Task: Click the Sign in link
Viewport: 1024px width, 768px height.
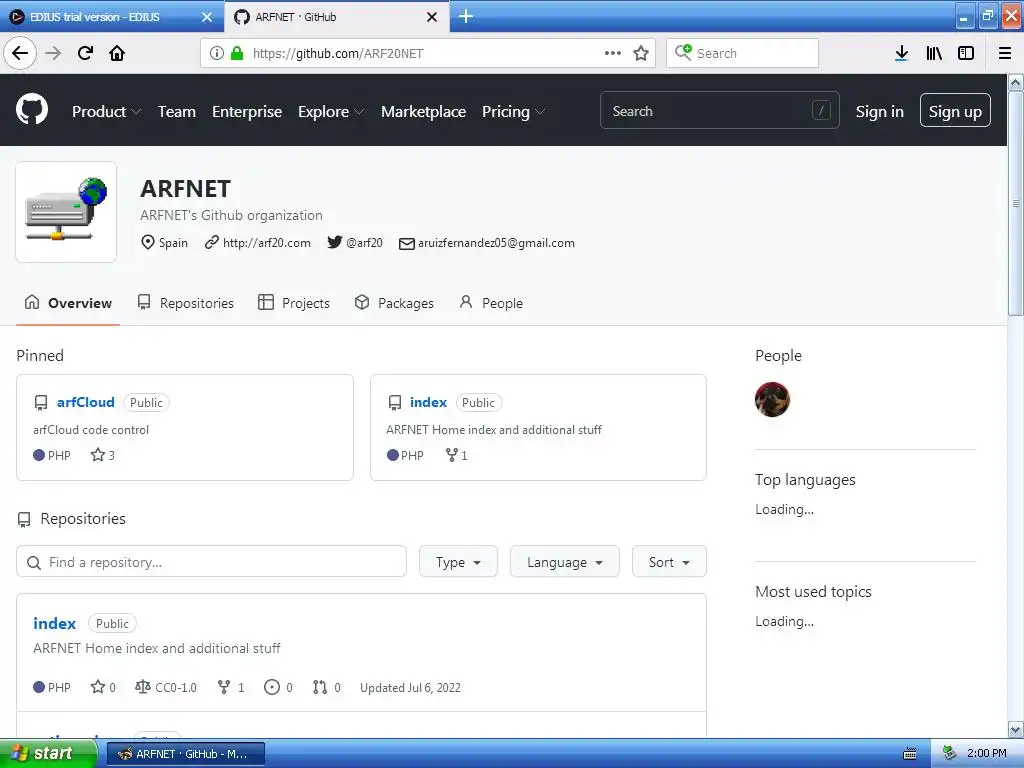Action: coord(880,112)
